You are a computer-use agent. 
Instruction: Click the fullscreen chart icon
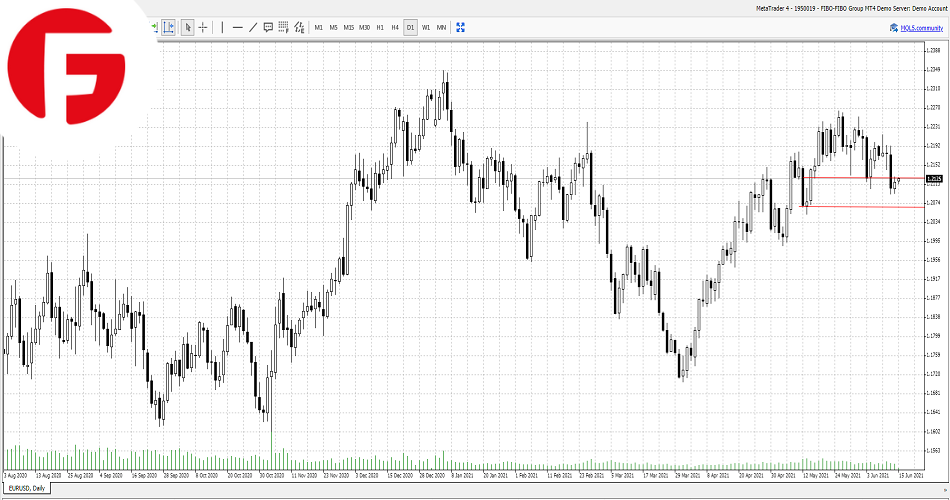459,27
